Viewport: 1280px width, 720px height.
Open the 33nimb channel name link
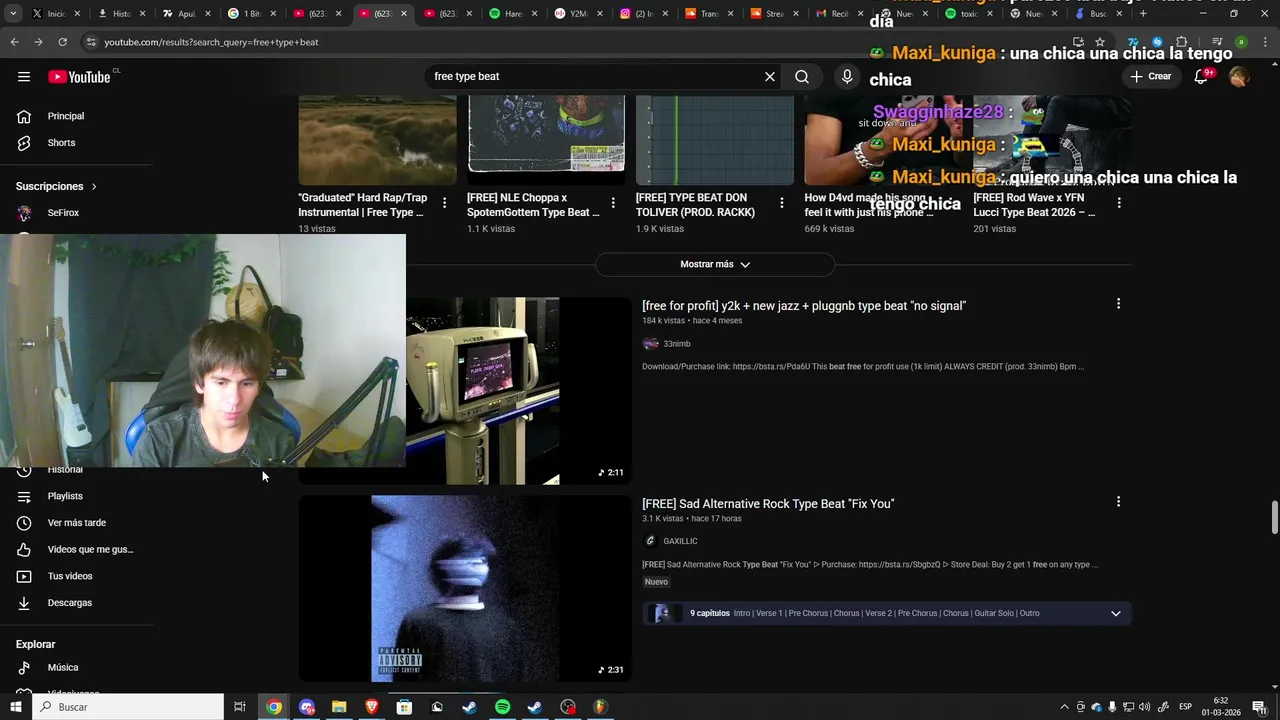coord(677,344)
